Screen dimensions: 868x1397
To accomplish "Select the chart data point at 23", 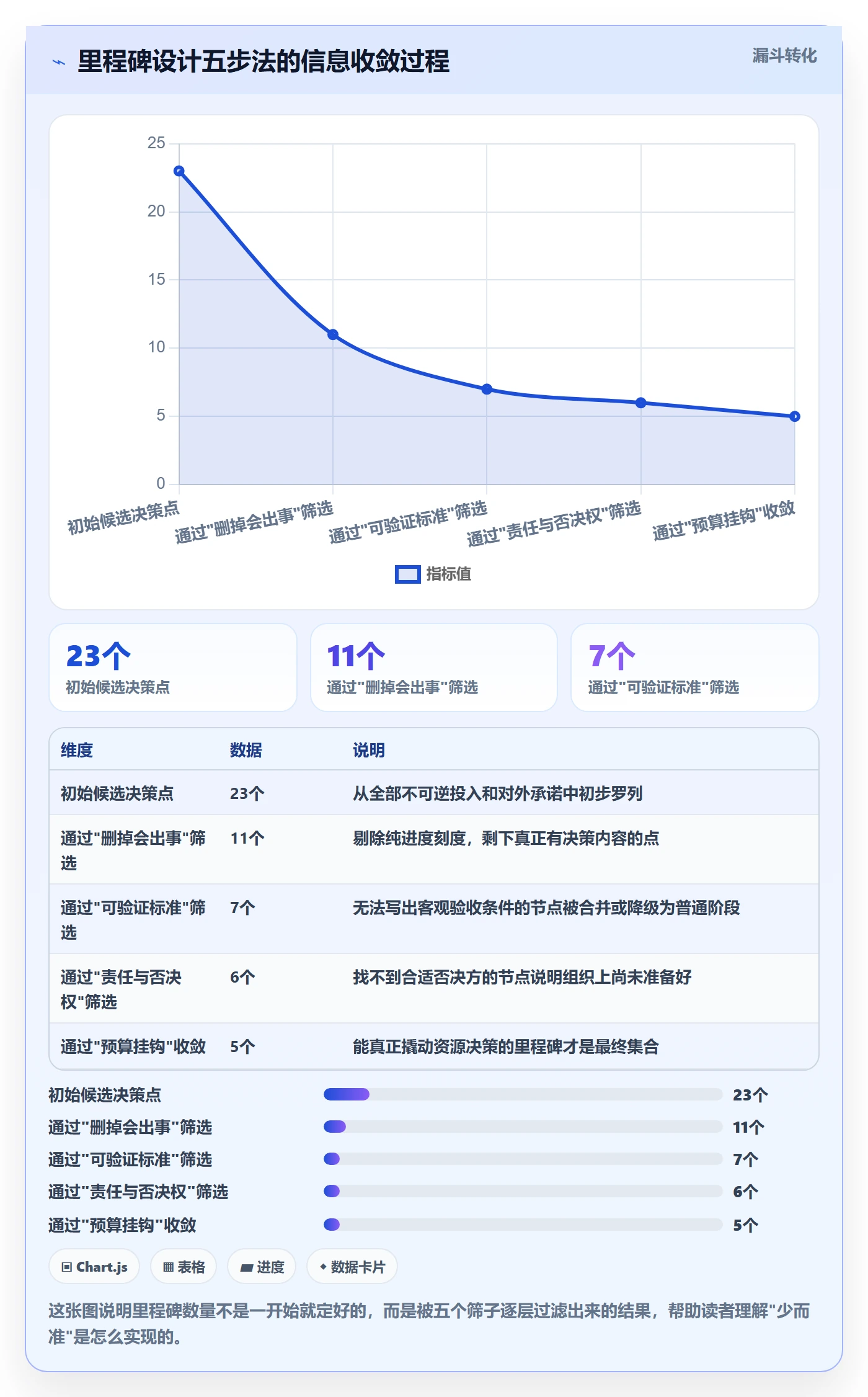I will pyautogui.click(x=179, y=171).
